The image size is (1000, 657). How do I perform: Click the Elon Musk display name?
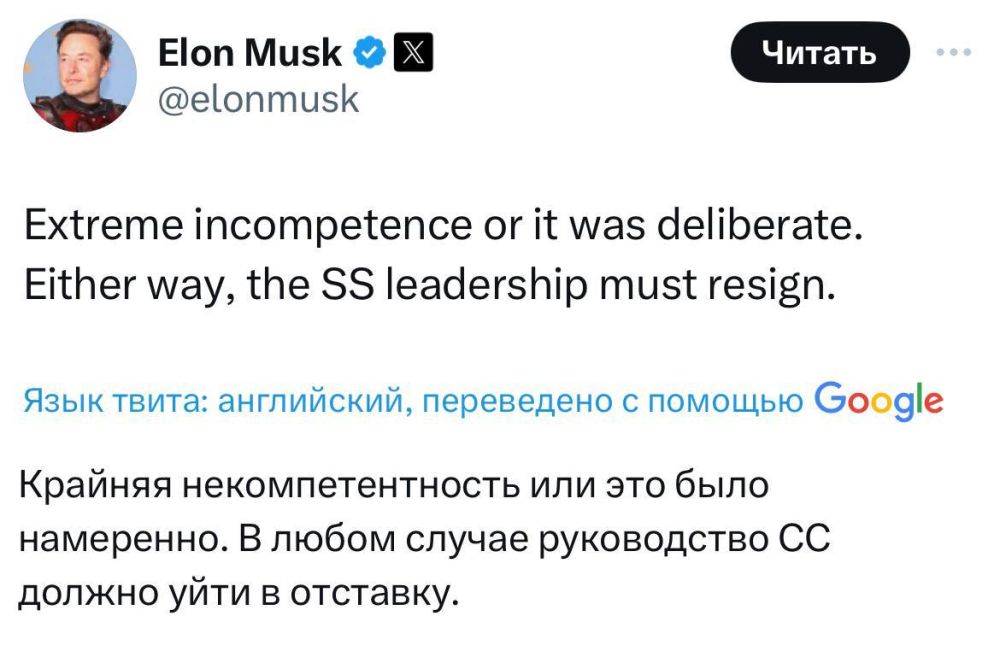(x=248, y=51)
